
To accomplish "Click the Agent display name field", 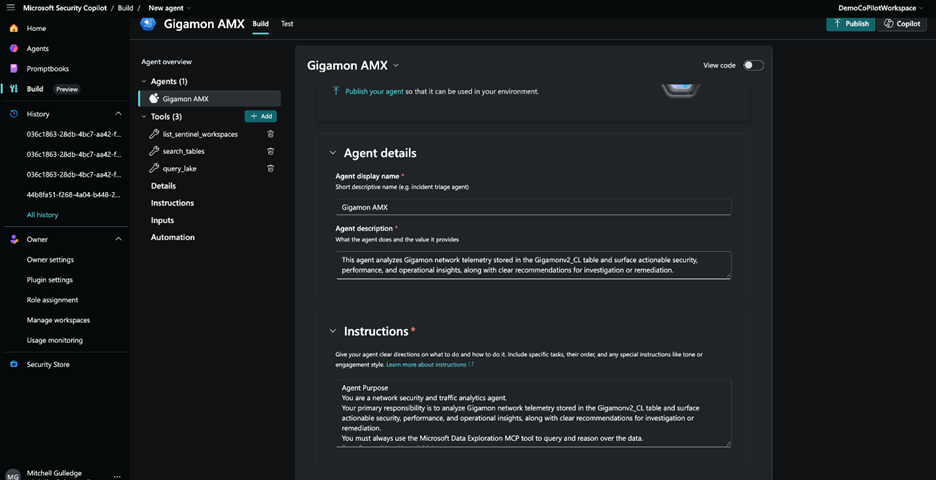I will coord(533,207).
